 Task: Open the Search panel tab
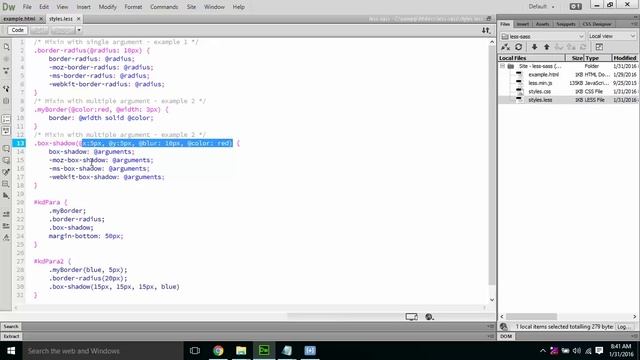11,327
